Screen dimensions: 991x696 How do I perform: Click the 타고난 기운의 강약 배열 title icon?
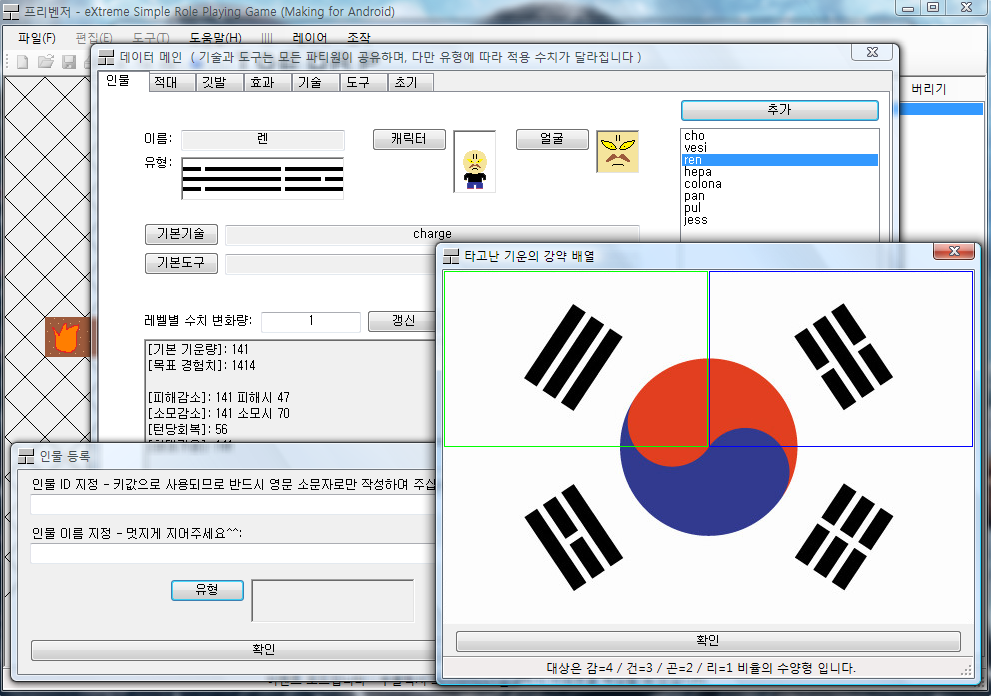pyautogui.click(x=451, y=256)
